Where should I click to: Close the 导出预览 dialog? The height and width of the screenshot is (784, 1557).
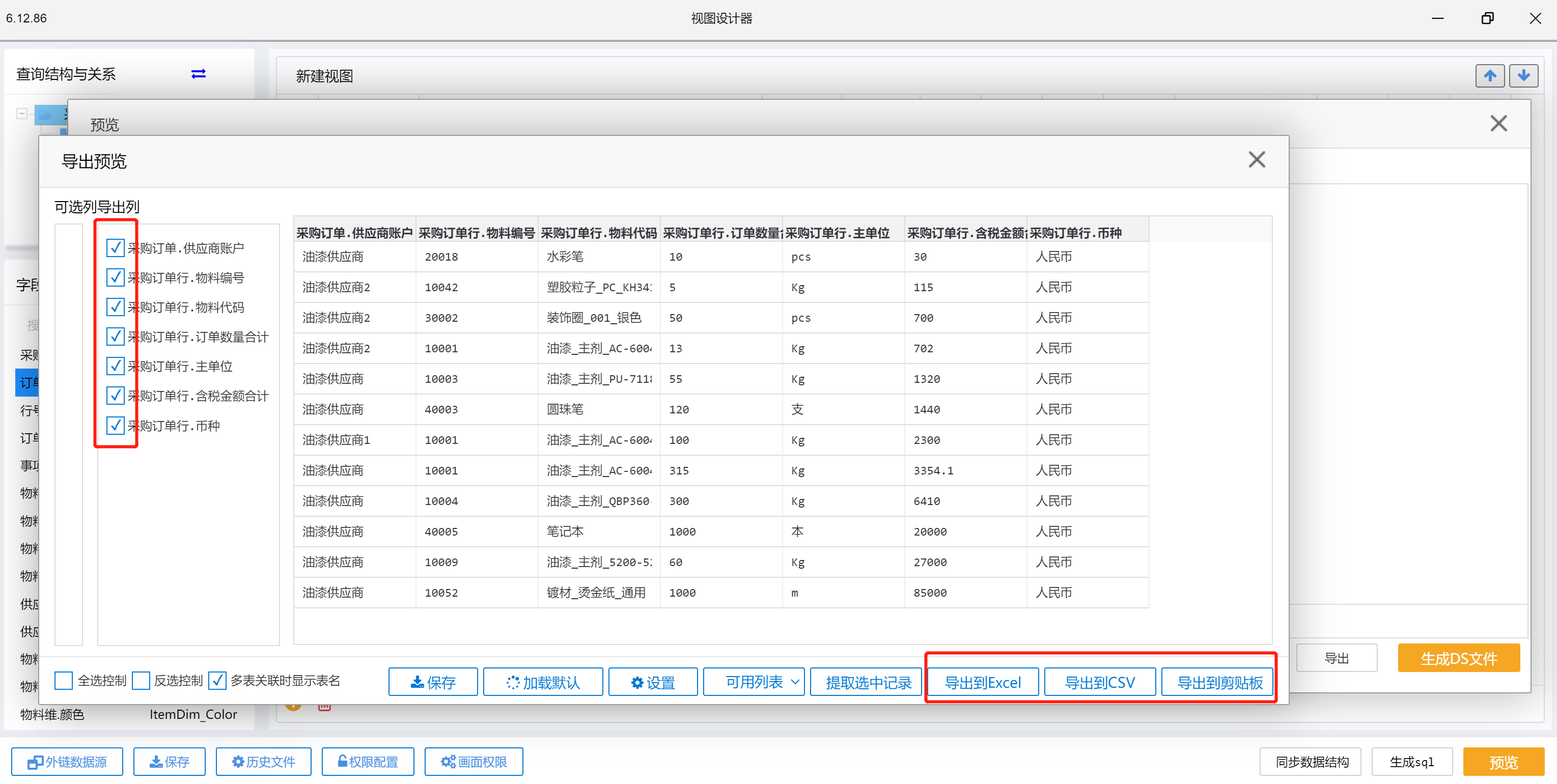click(x=1257, y=159)
